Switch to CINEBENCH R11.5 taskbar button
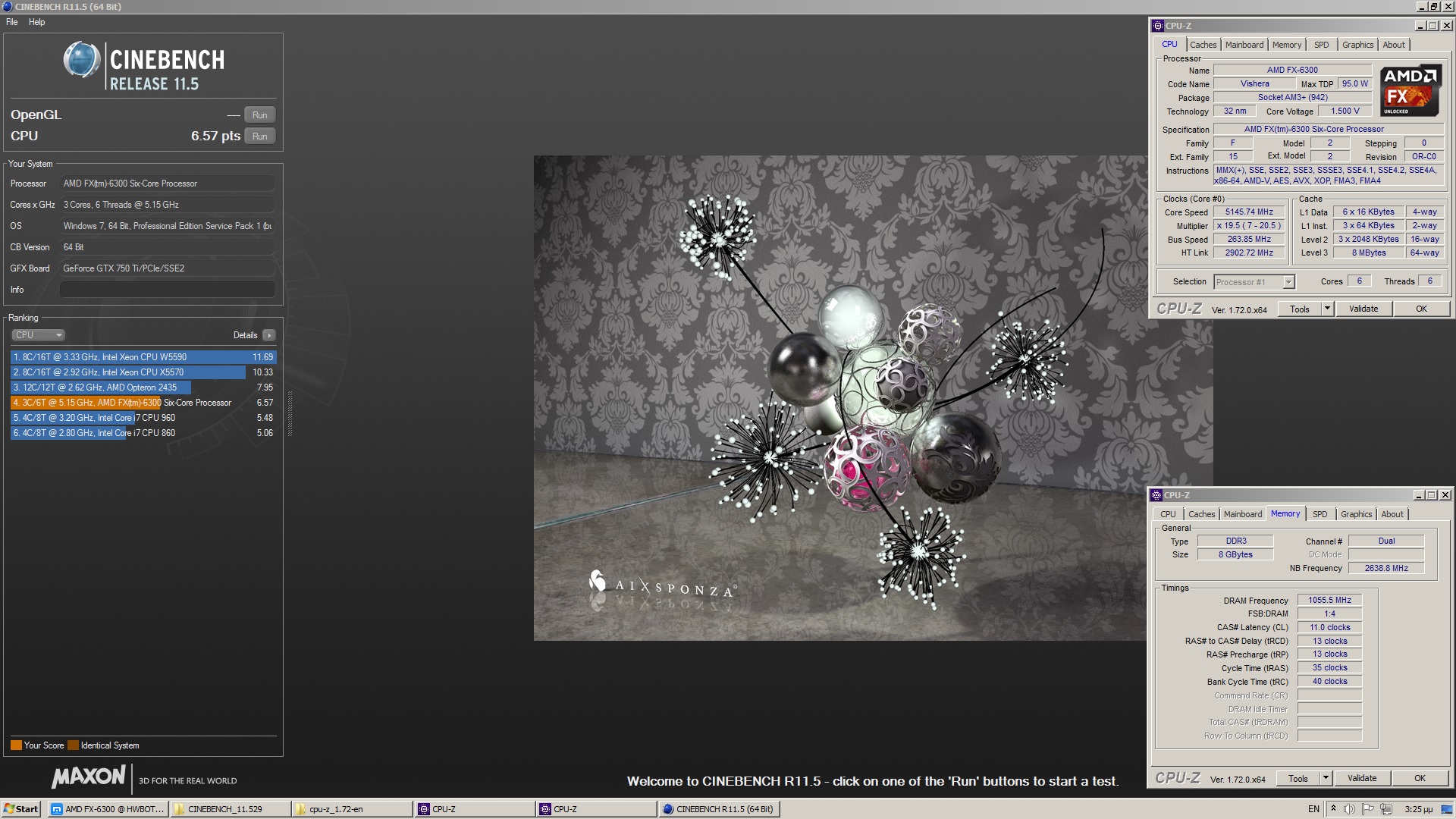The image size is (1456, 819). (x=719, y=809)
